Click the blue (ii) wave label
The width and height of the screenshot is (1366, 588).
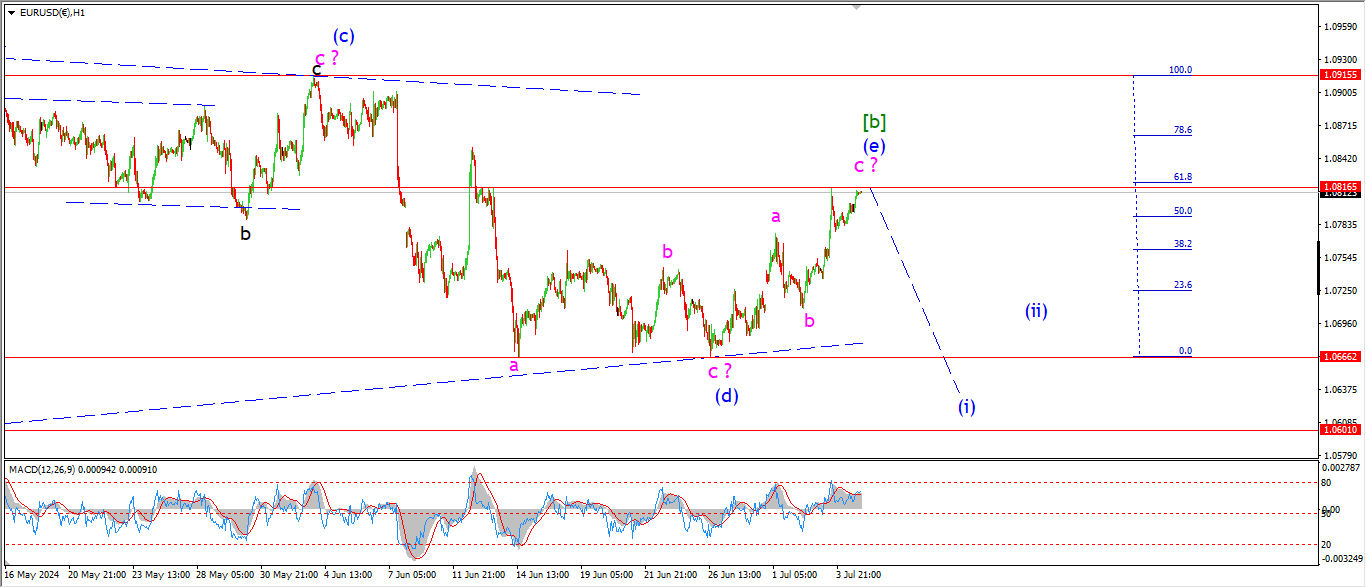(x=1035, y=310)
